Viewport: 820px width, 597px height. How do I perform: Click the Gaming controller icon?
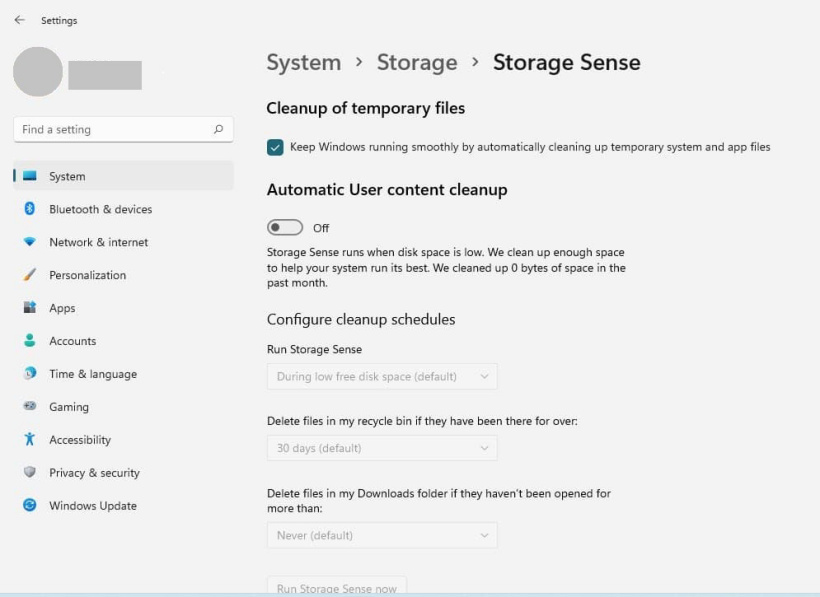coord(30,406)
